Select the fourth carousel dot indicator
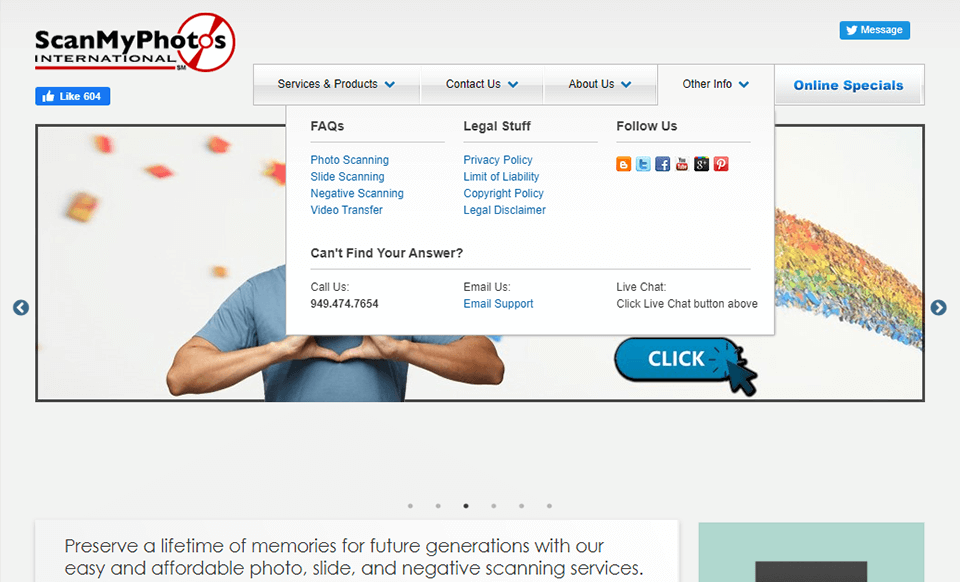The image size is (960, 582). [493, 506]
